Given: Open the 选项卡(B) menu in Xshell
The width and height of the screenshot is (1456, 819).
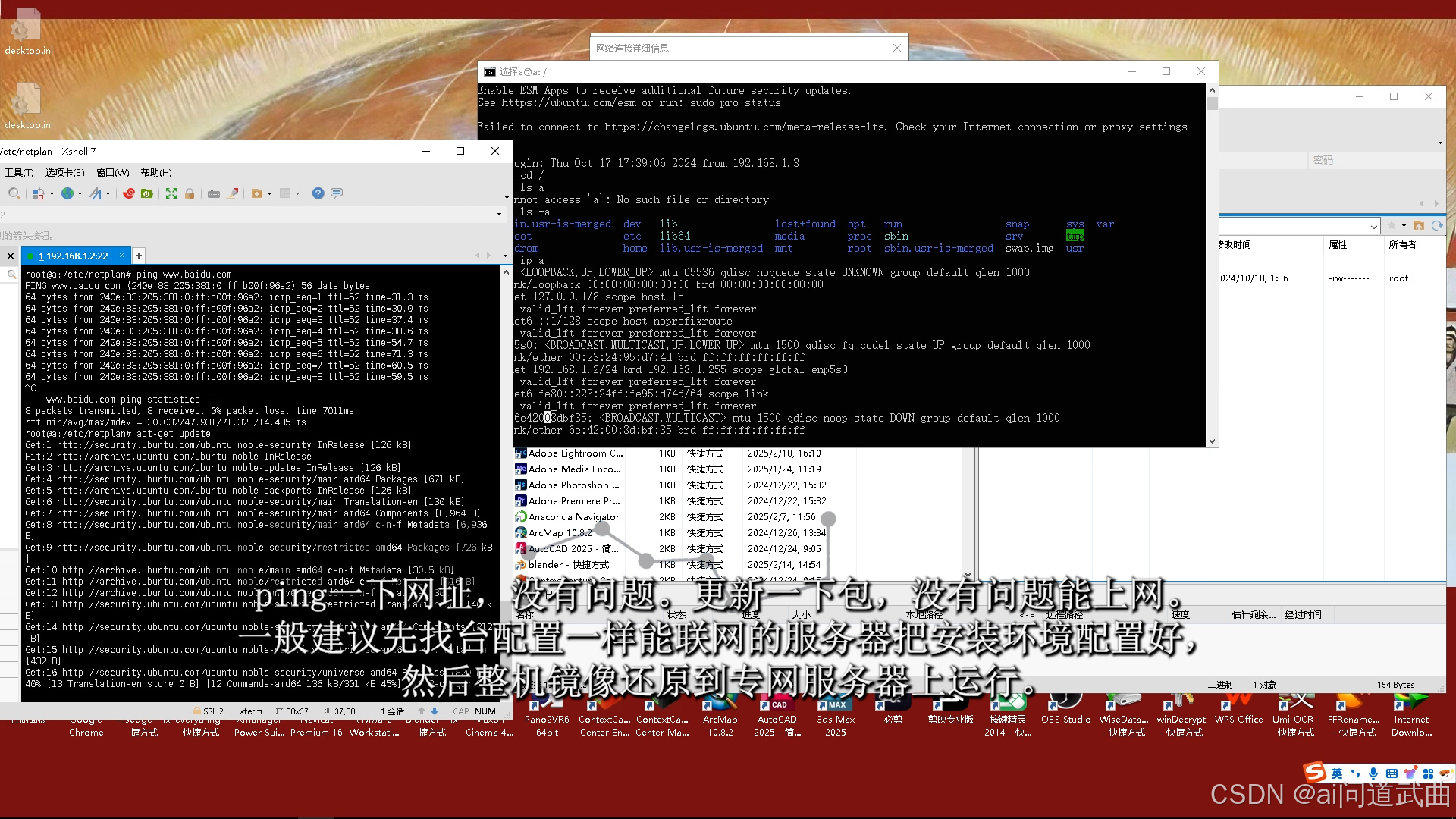Looking at the screenshot, I should tap(64, 173).
